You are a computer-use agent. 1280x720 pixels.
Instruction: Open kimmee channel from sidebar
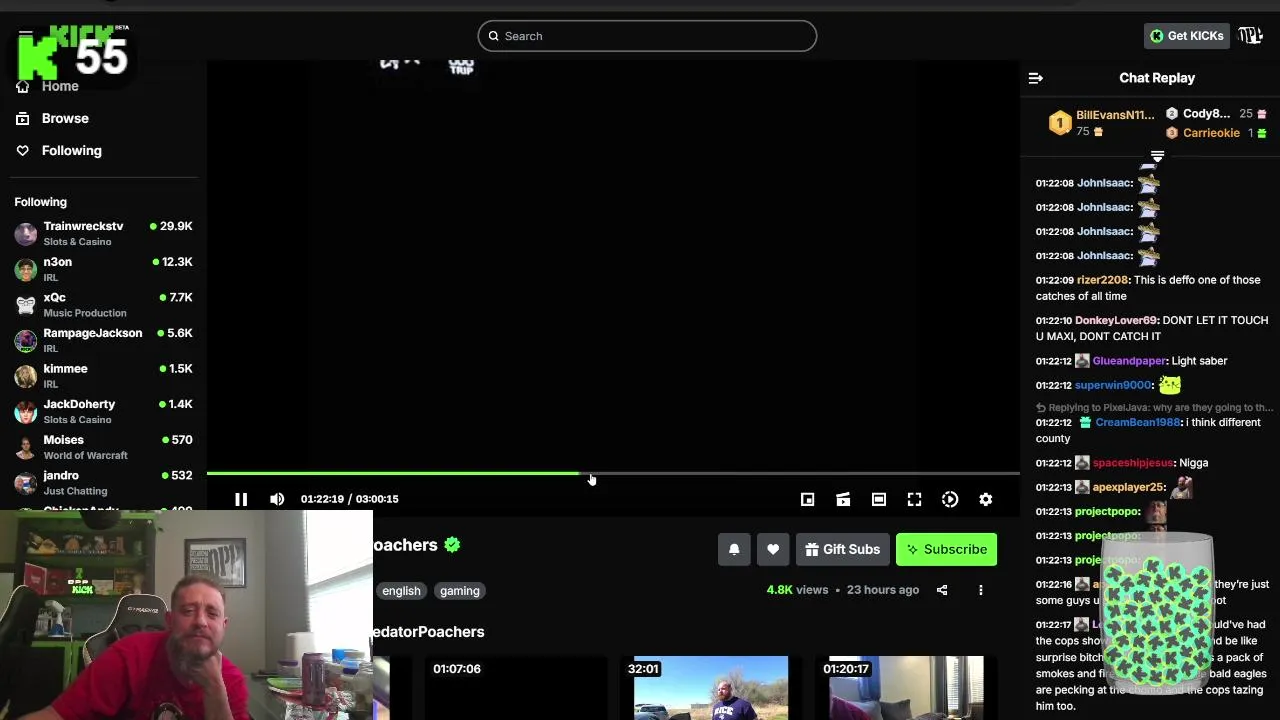[103, 376]
